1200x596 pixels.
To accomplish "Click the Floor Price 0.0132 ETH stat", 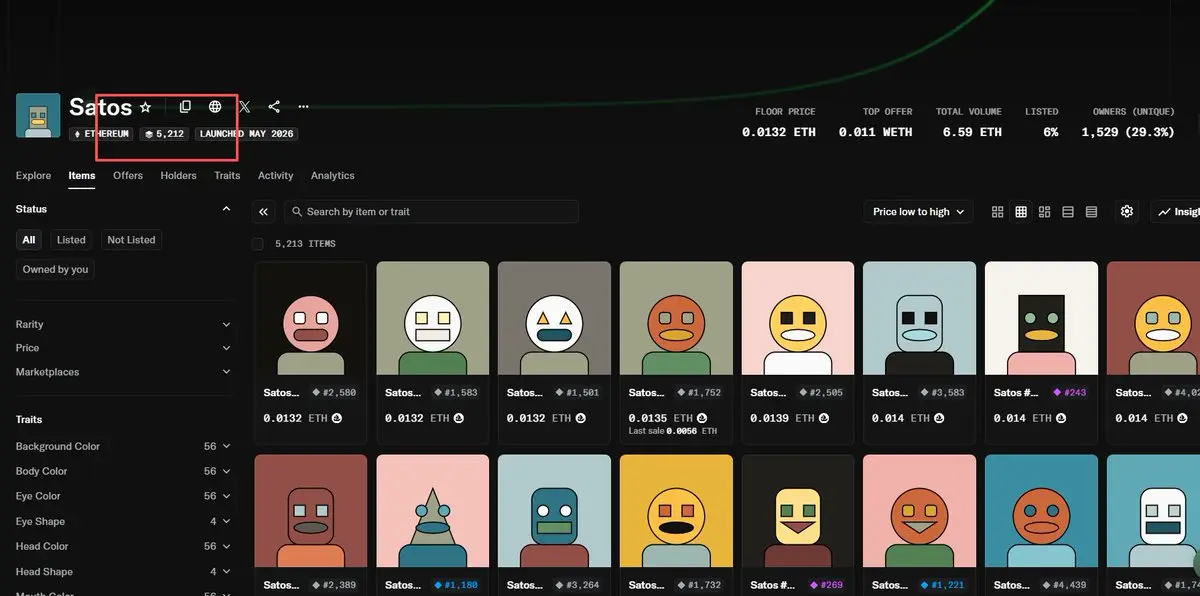I will click(779, 122).
